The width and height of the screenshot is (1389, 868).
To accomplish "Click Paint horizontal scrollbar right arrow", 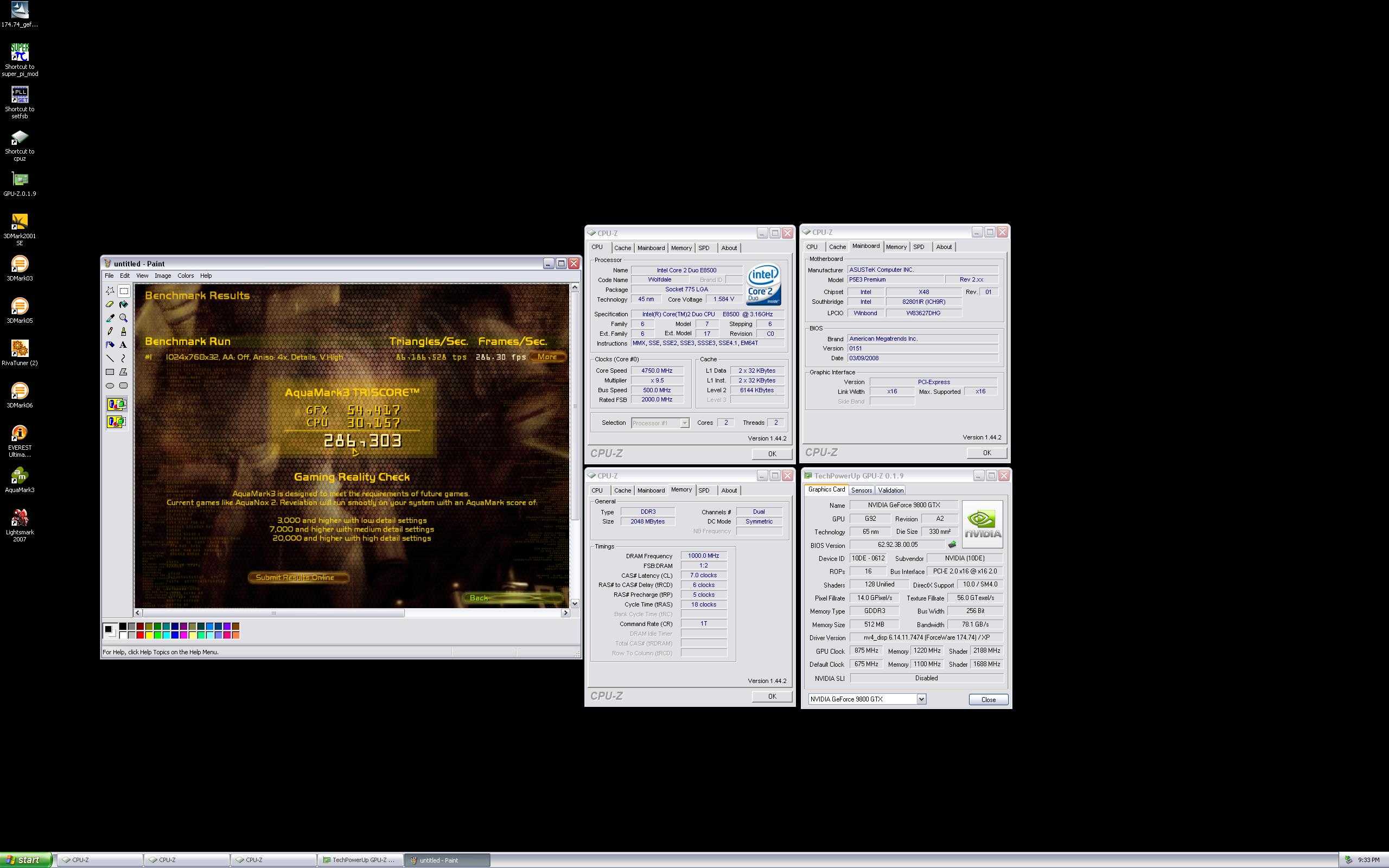I will (565, 612).
